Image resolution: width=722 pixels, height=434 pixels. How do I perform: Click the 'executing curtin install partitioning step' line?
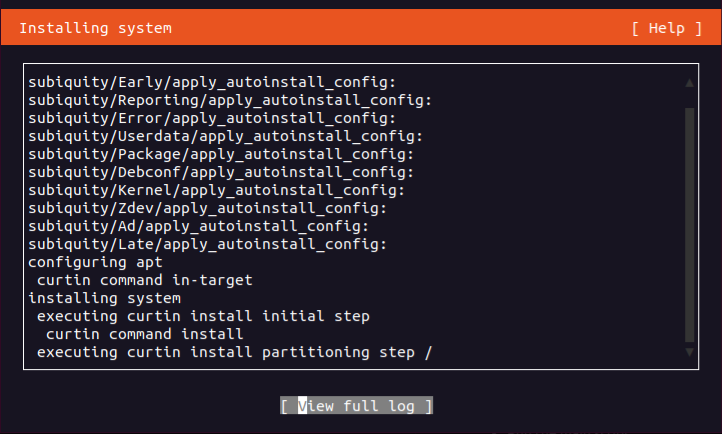230,352
